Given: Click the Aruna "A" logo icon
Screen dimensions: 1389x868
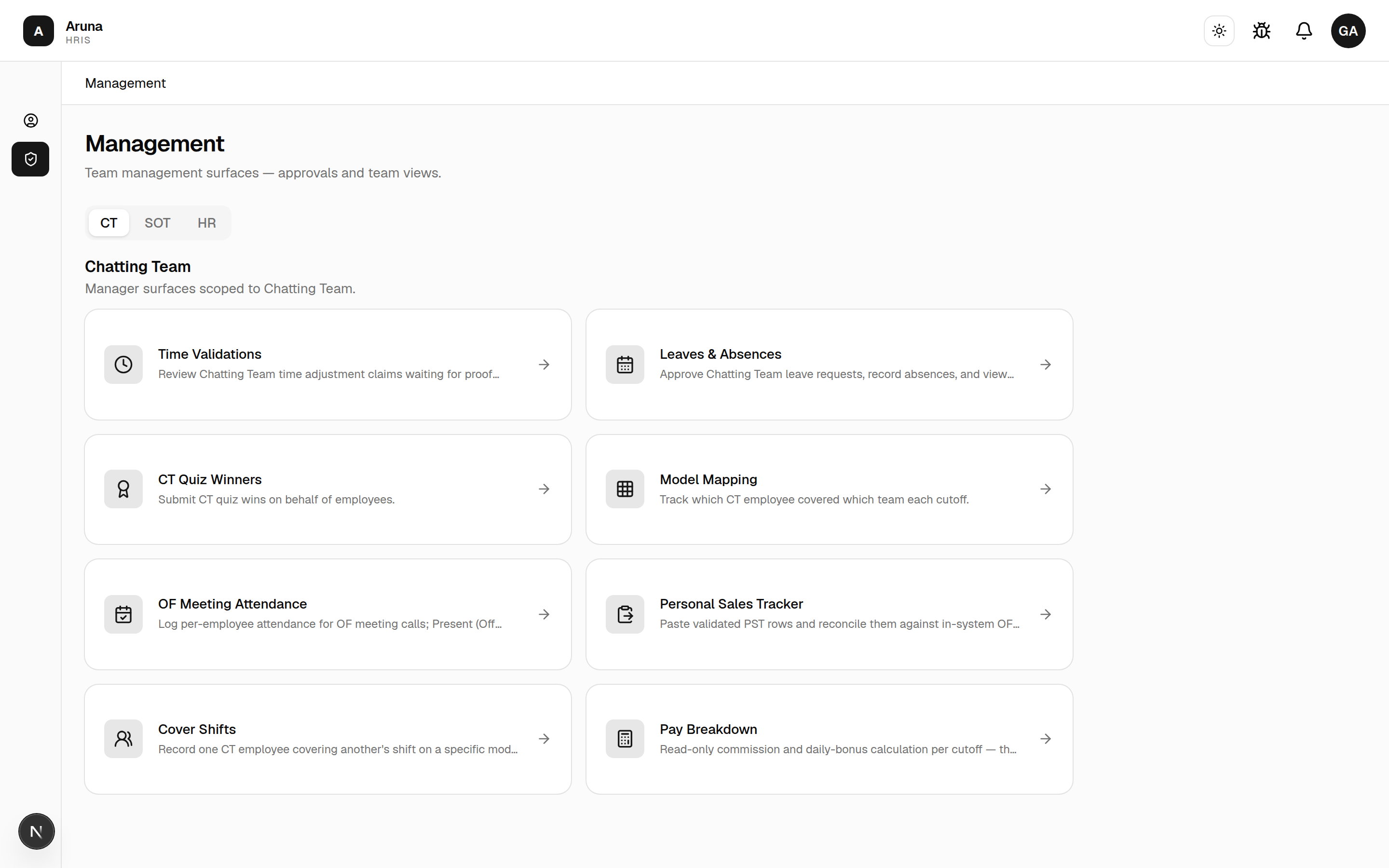Looking at the screenshot, I should tap(39, 31).
